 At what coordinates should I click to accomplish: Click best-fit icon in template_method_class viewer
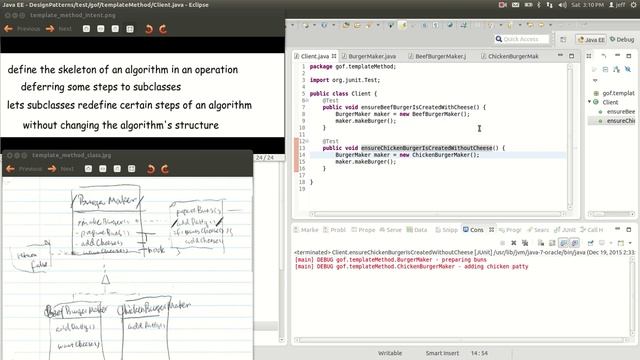pyautogui.click(x=131, y=169)
